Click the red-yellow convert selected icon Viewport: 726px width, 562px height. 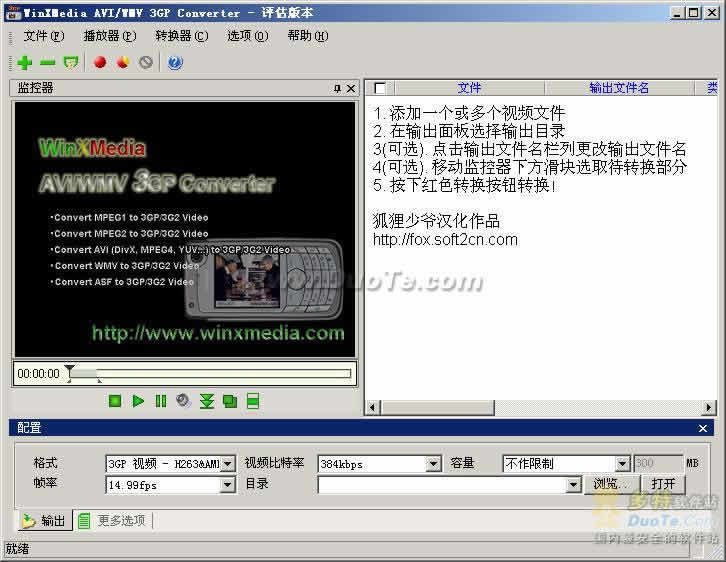point(123,62)
